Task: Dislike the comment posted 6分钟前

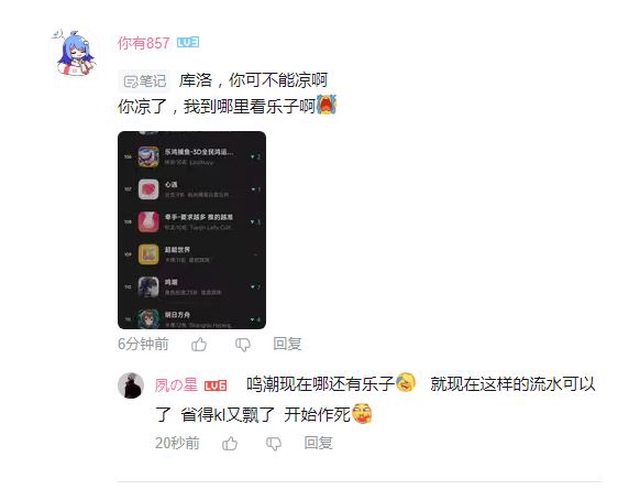Action: 243,344
